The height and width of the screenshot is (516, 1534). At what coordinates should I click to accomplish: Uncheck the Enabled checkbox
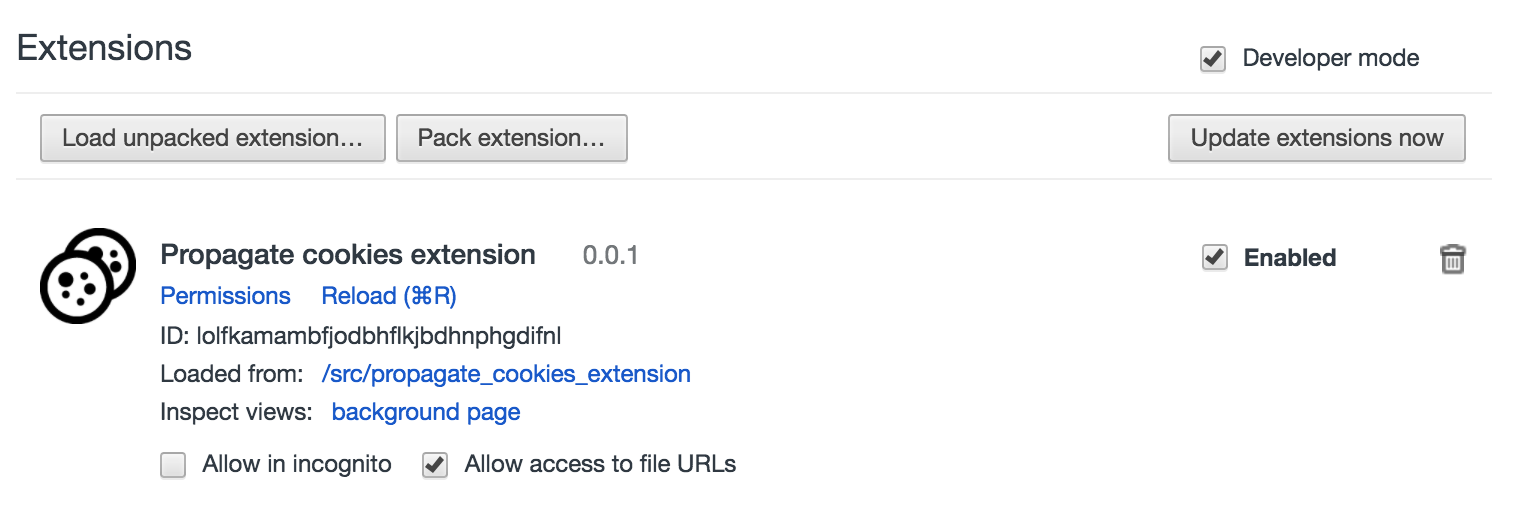(x=1214, y=258)
